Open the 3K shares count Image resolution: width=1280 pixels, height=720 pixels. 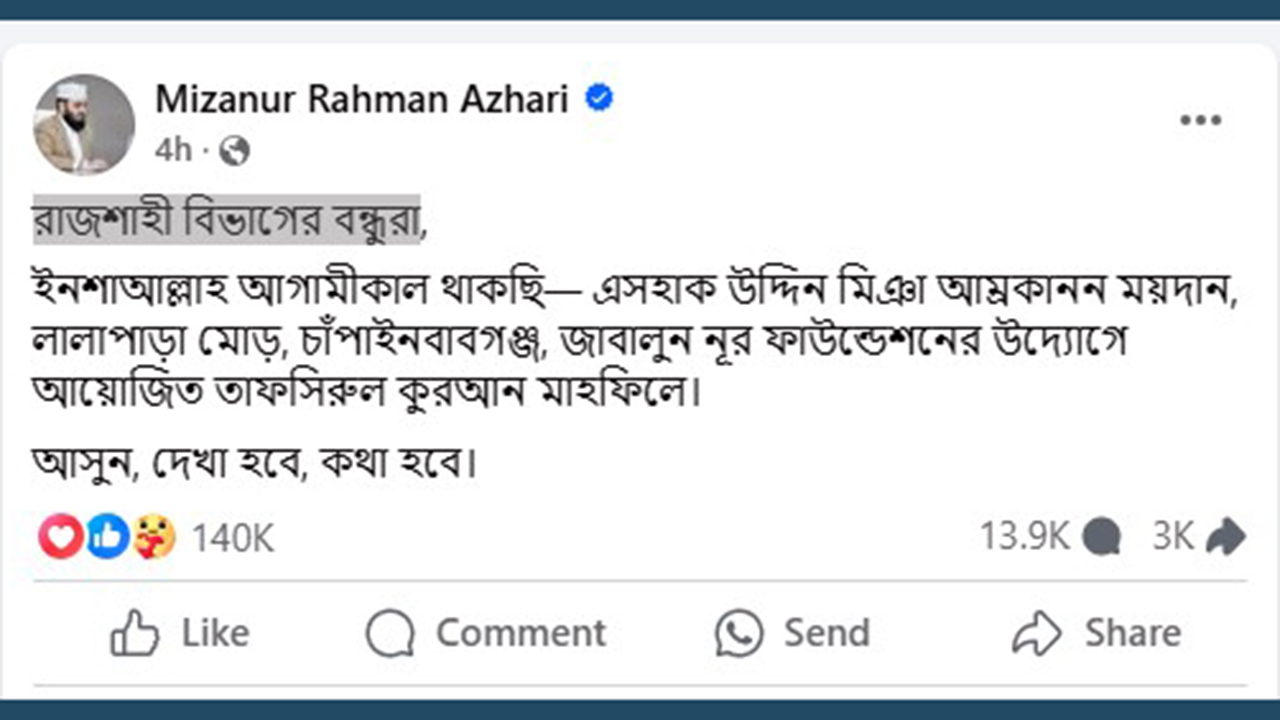[x=1173, y=537]
